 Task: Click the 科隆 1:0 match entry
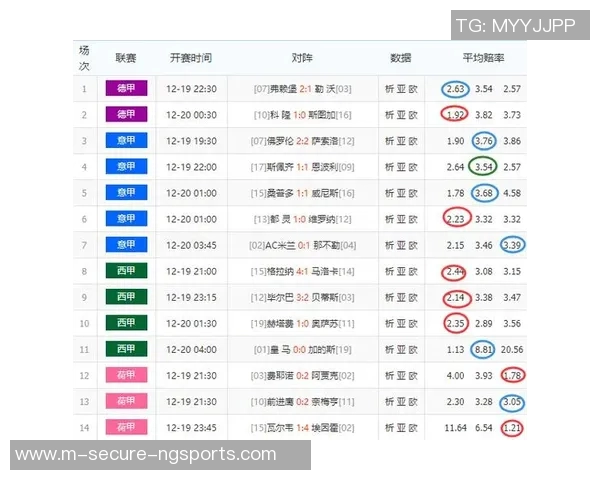point(302,115)
